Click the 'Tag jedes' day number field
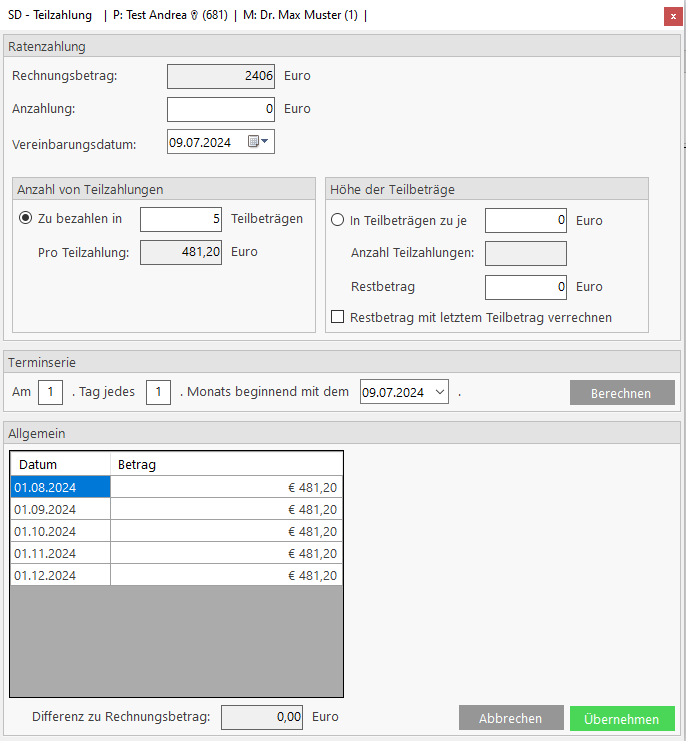This screenshot has width=686, height=741. pos(51,392)
